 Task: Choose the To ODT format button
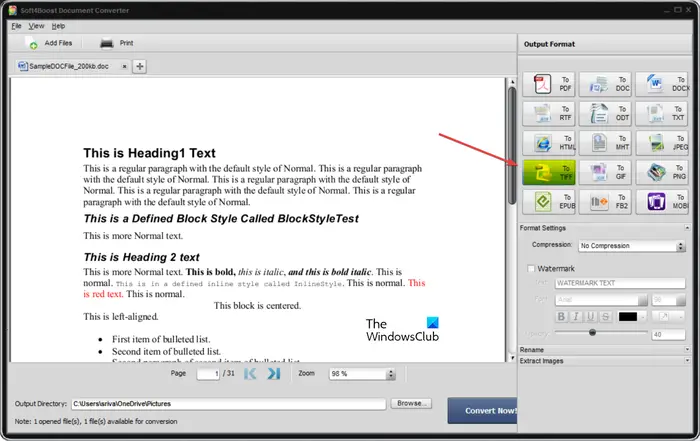(605, 113)
